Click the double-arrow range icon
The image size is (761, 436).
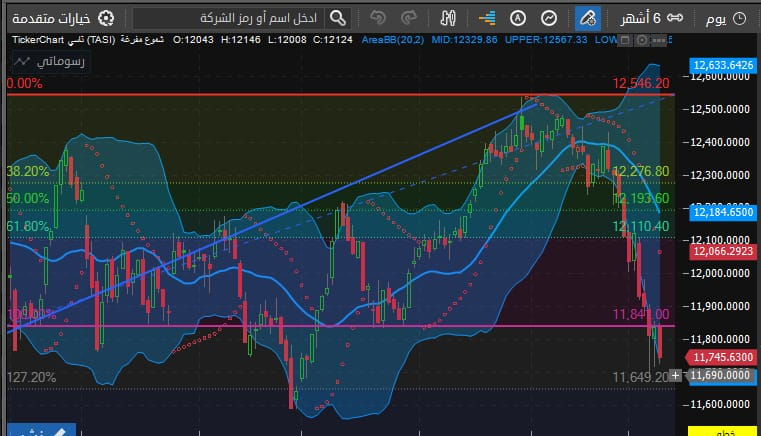675,18
